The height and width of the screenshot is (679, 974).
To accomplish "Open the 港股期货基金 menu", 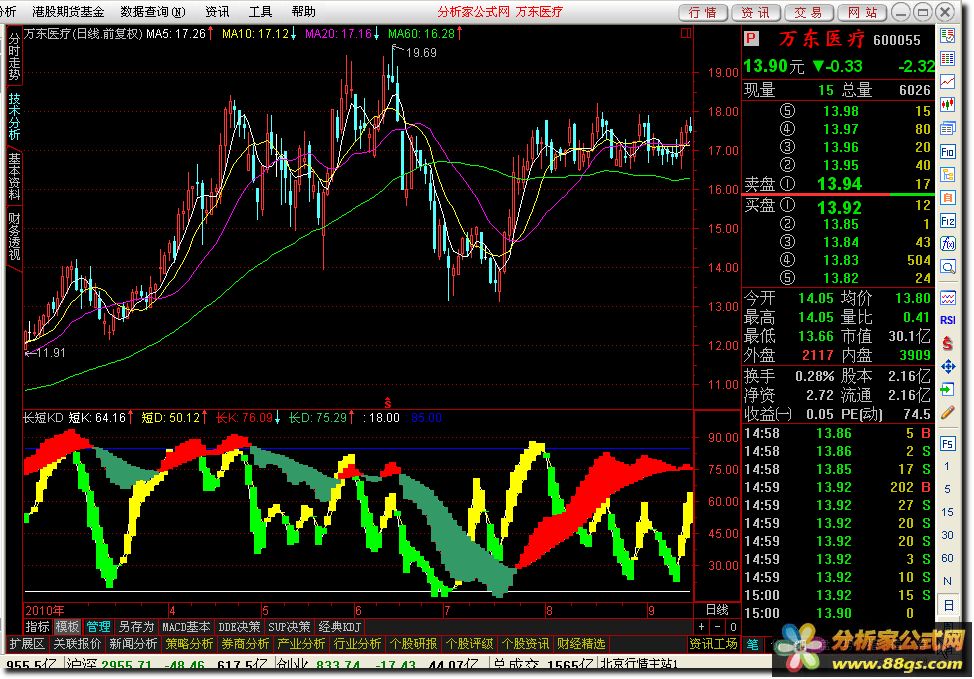I will 68,12.
